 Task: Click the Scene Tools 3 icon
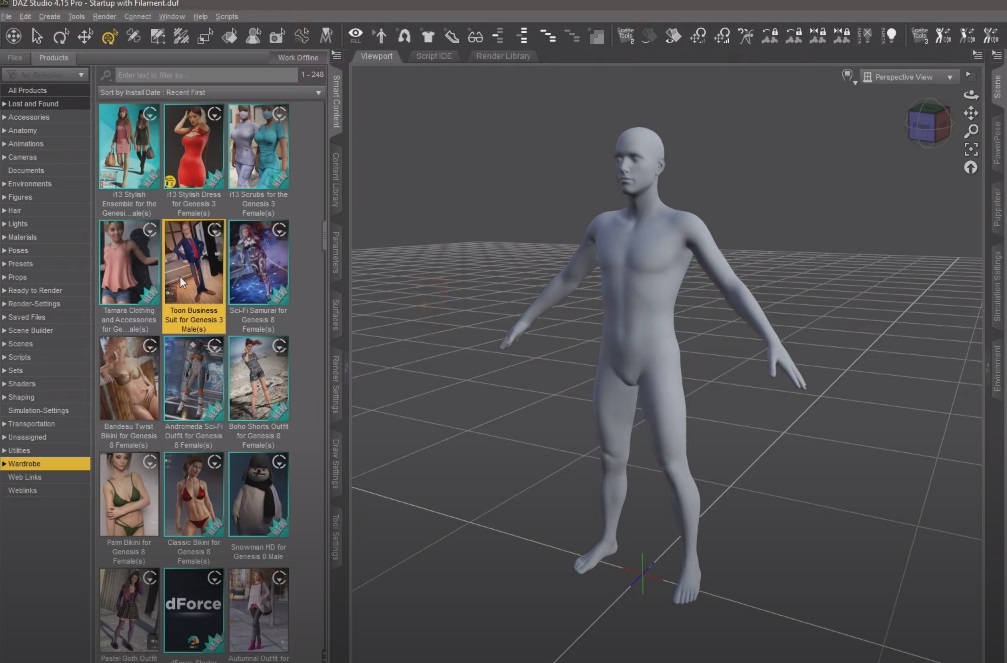click(920, 35)
